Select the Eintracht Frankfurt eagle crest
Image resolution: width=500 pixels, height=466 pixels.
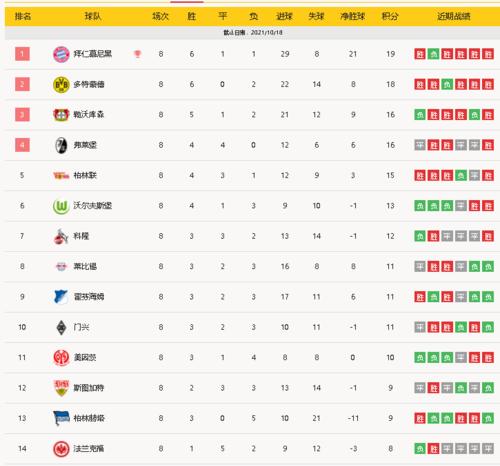coord(61,449)
